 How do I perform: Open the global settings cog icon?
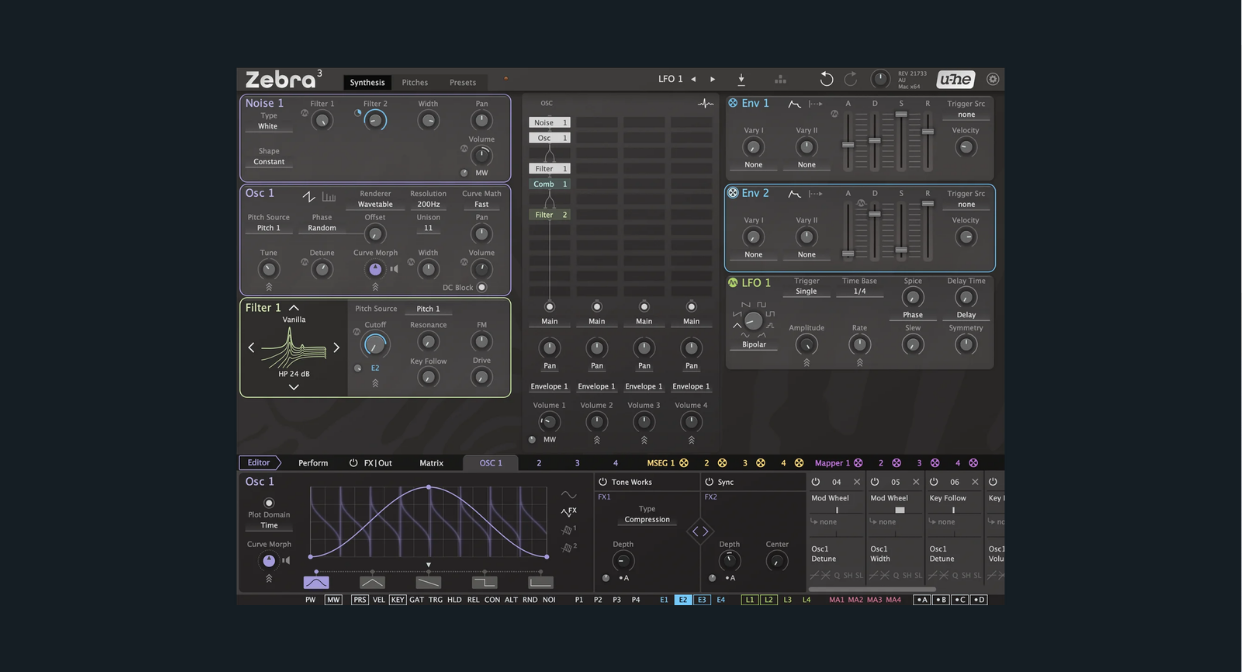tap(993, 79)
